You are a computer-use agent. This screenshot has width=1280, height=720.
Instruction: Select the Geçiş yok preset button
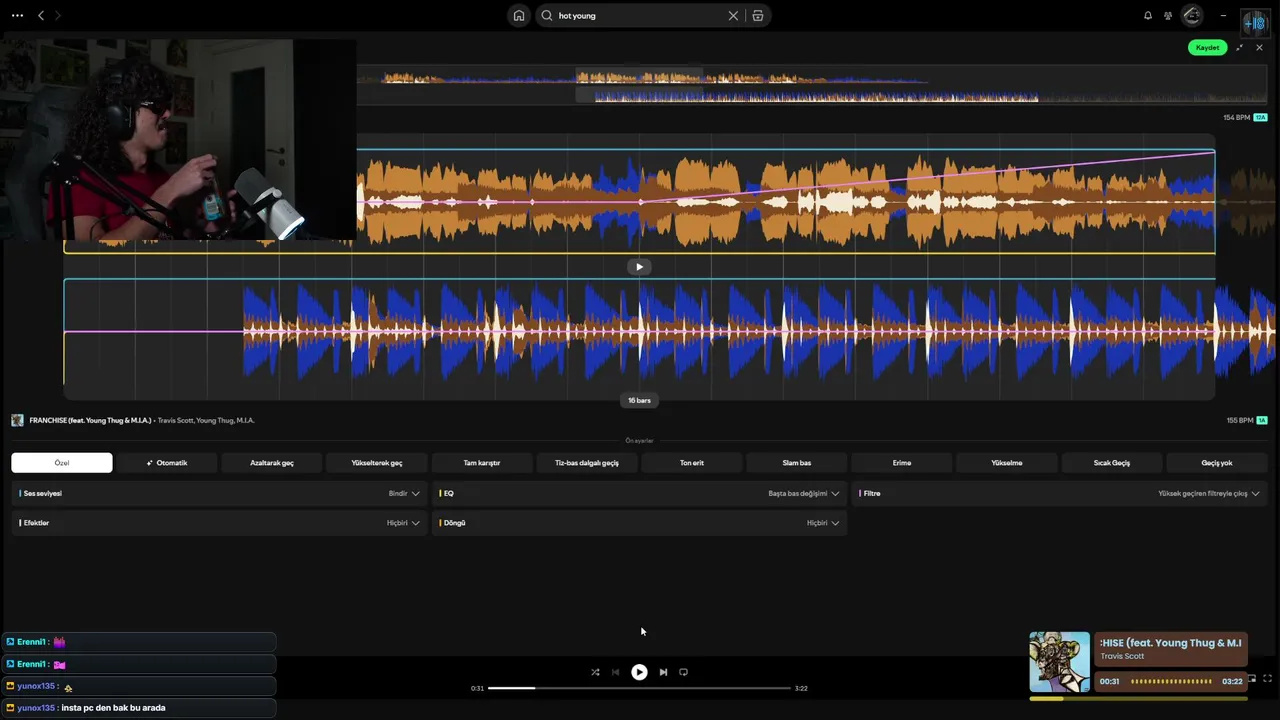(x=1217, y=463)
